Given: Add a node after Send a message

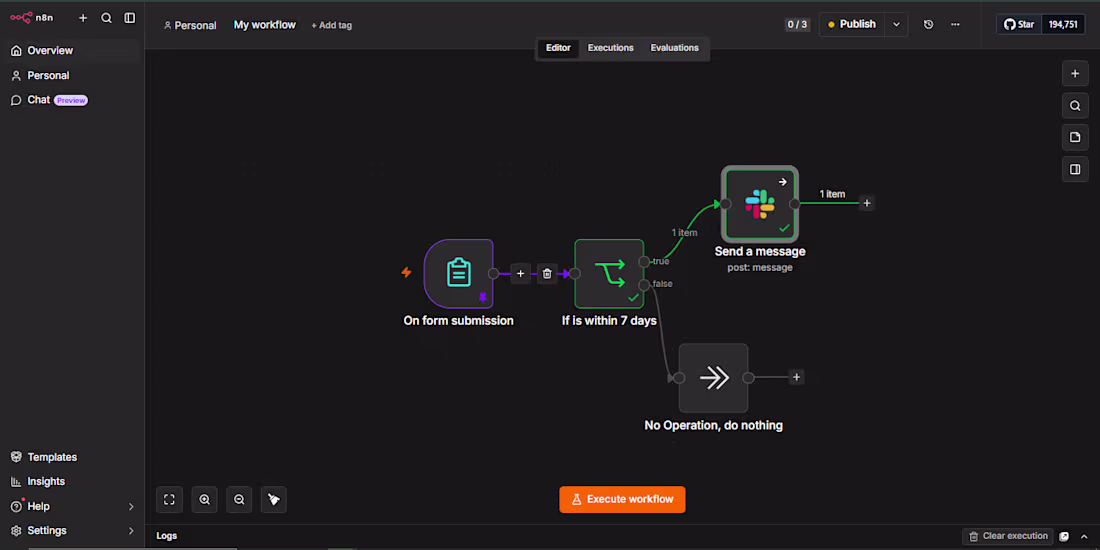Looking at the screenshot, I should coord(867,203).
